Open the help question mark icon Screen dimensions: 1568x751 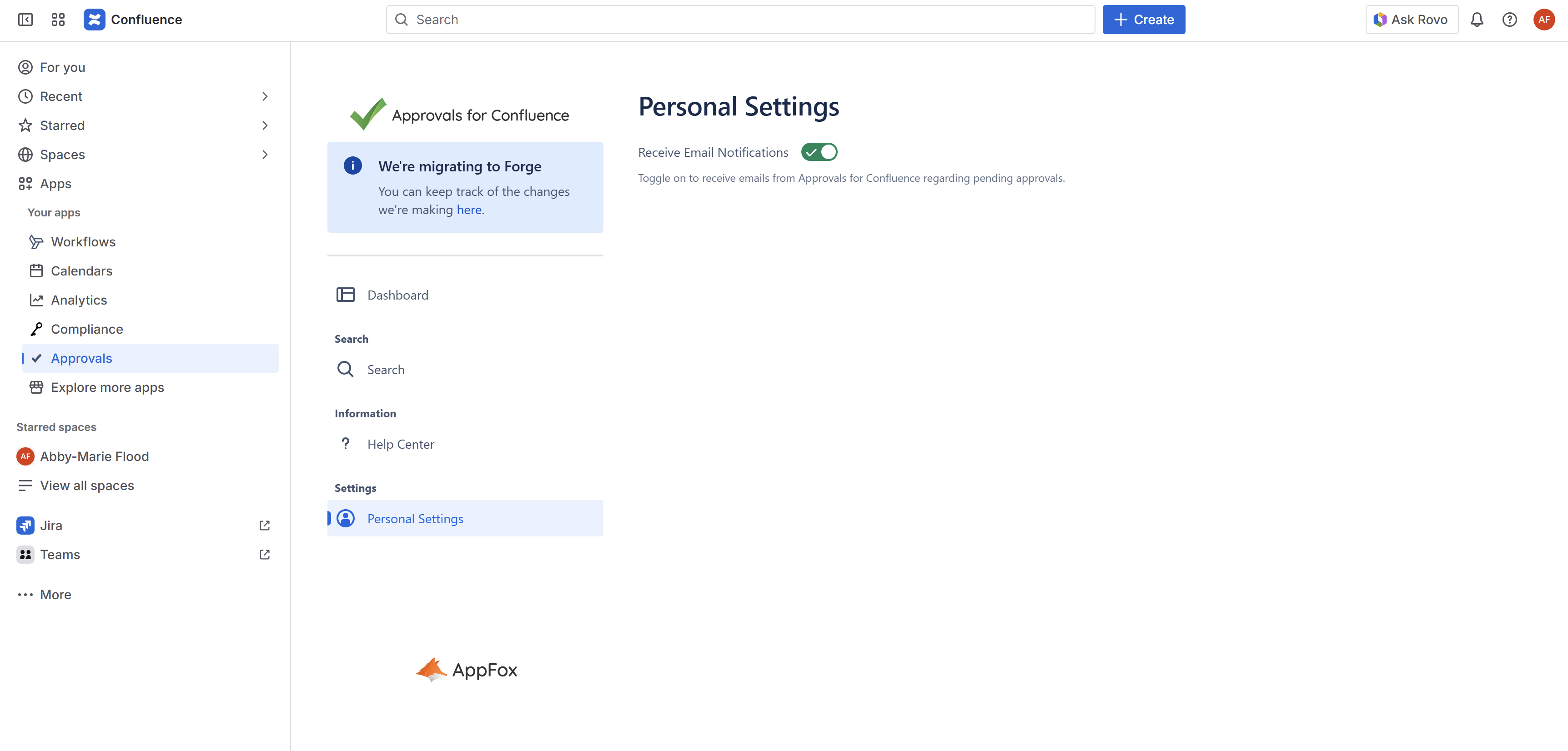1510,20
